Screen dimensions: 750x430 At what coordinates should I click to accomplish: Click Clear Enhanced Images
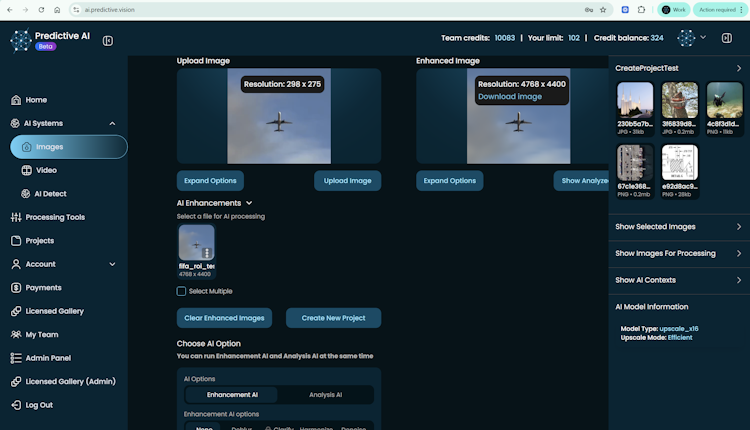(x=224, y=318)
